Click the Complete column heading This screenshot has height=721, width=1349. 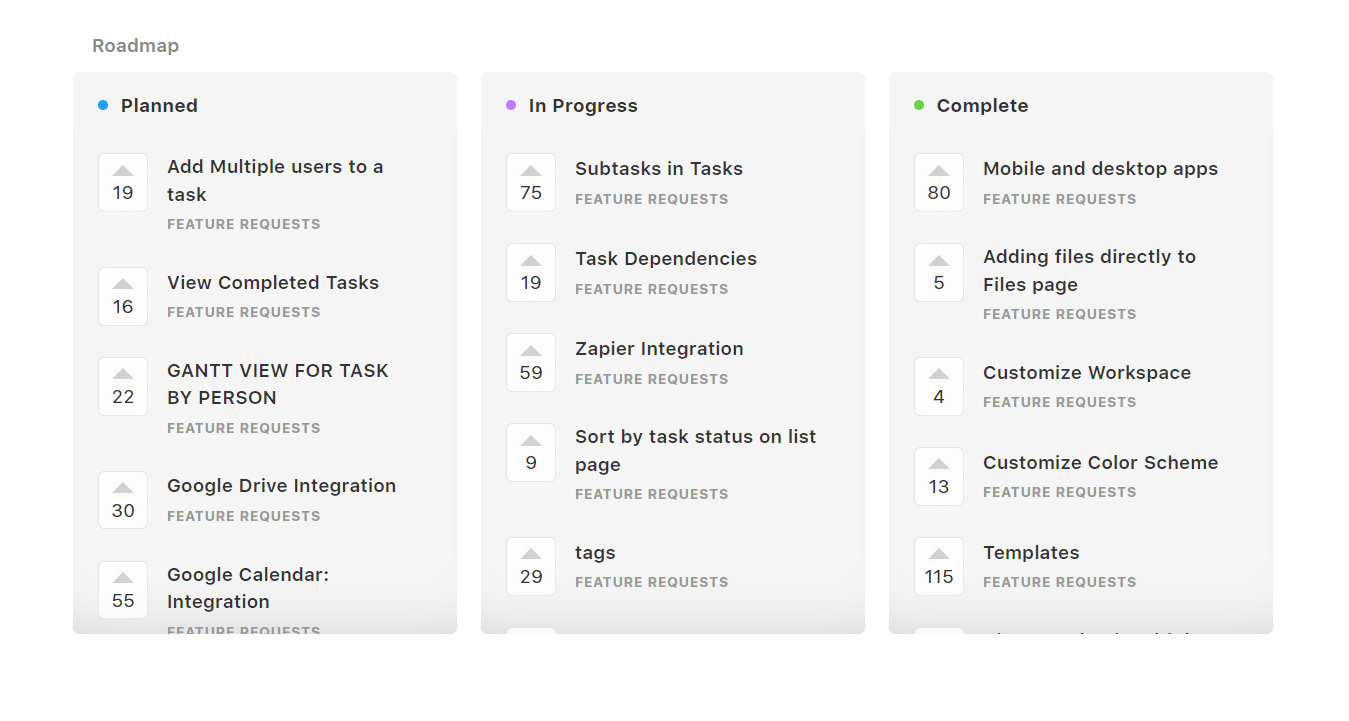click(x=982, y=106)
